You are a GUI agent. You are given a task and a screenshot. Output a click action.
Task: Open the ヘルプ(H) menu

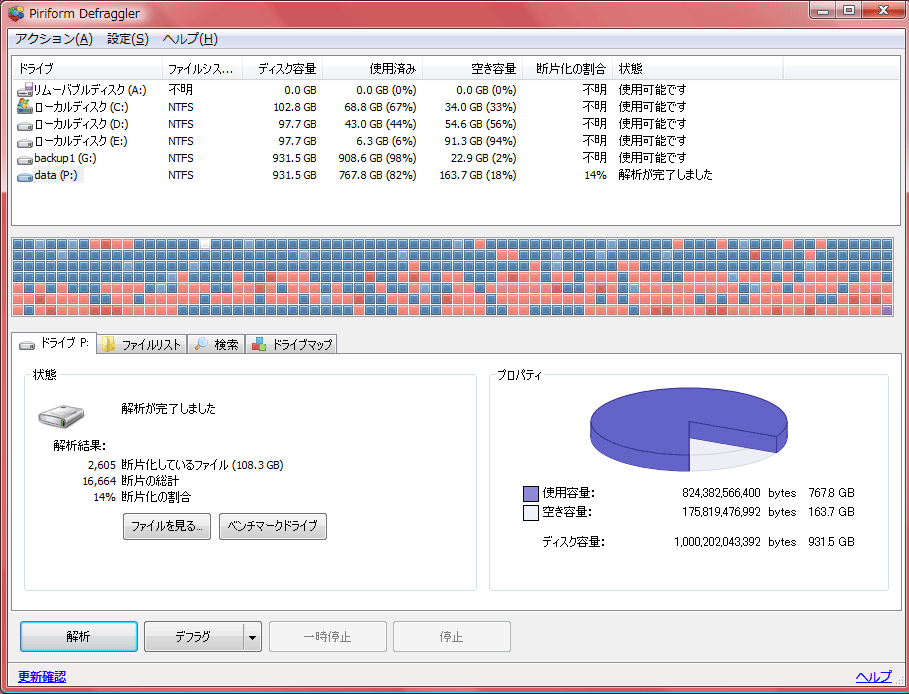[x=190, y=39]
